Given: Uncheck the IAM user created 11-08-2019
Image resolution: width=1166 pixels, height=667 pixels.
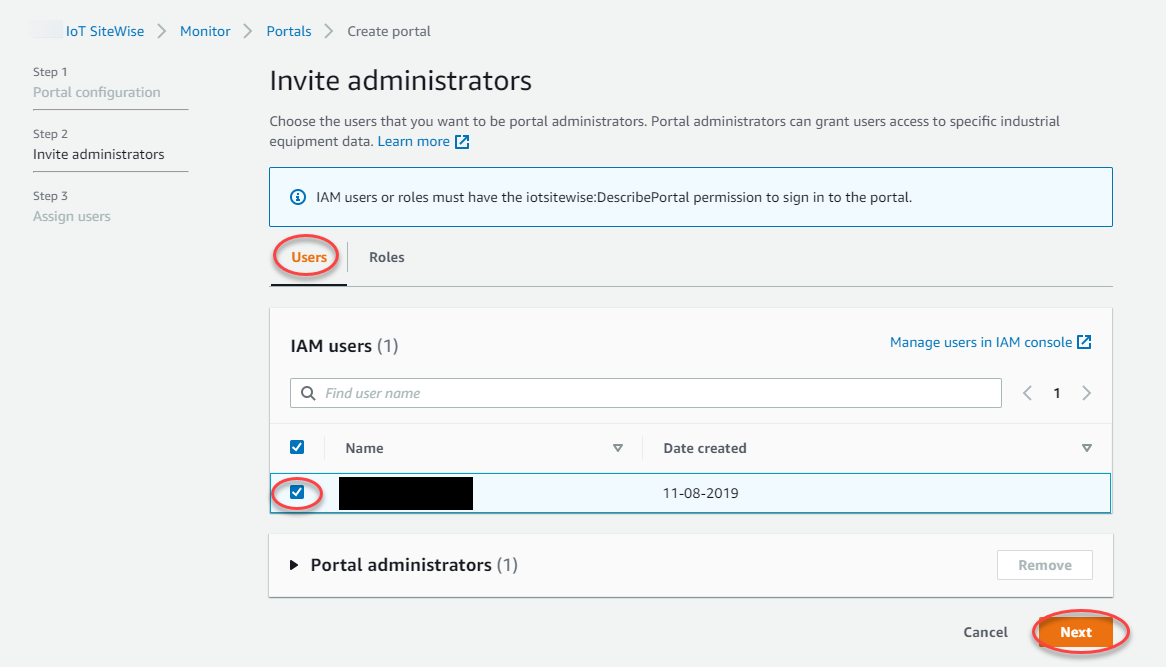Looking at the screenshot, I should (297, 492).
